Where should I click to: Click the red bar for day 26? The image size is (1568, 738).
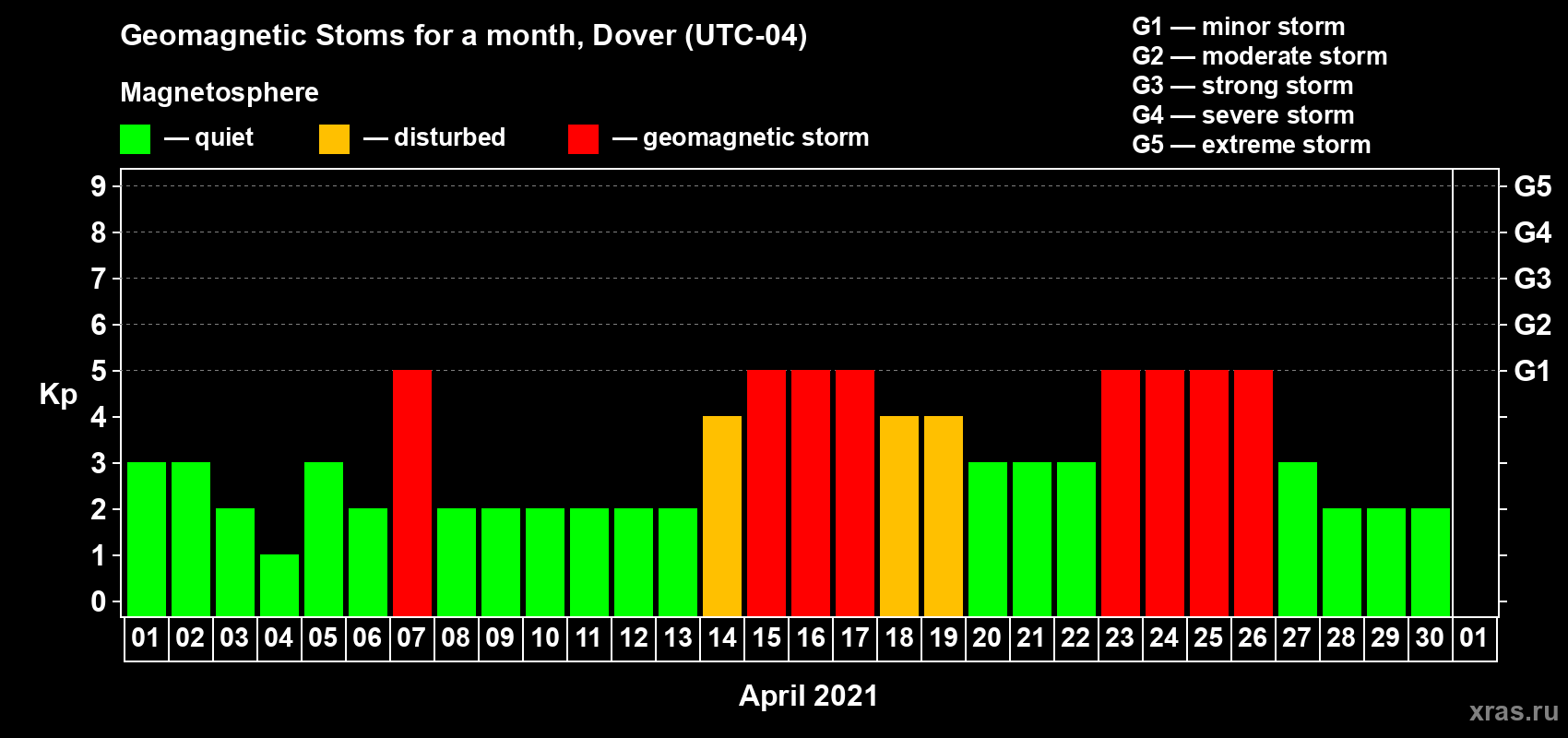pos(1253,494)
